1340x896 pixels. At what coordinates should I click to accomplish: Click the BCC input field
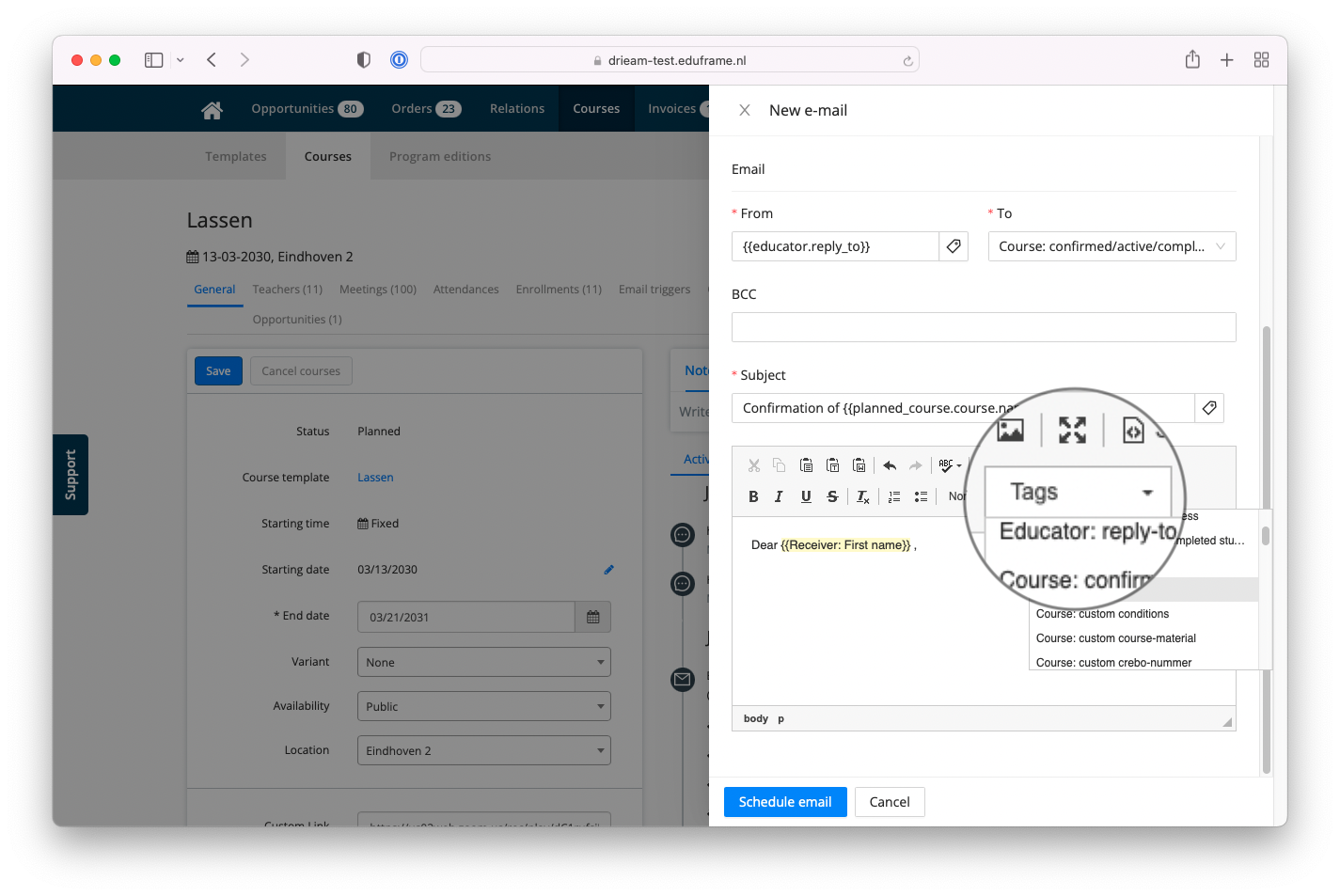coord(984,327)
